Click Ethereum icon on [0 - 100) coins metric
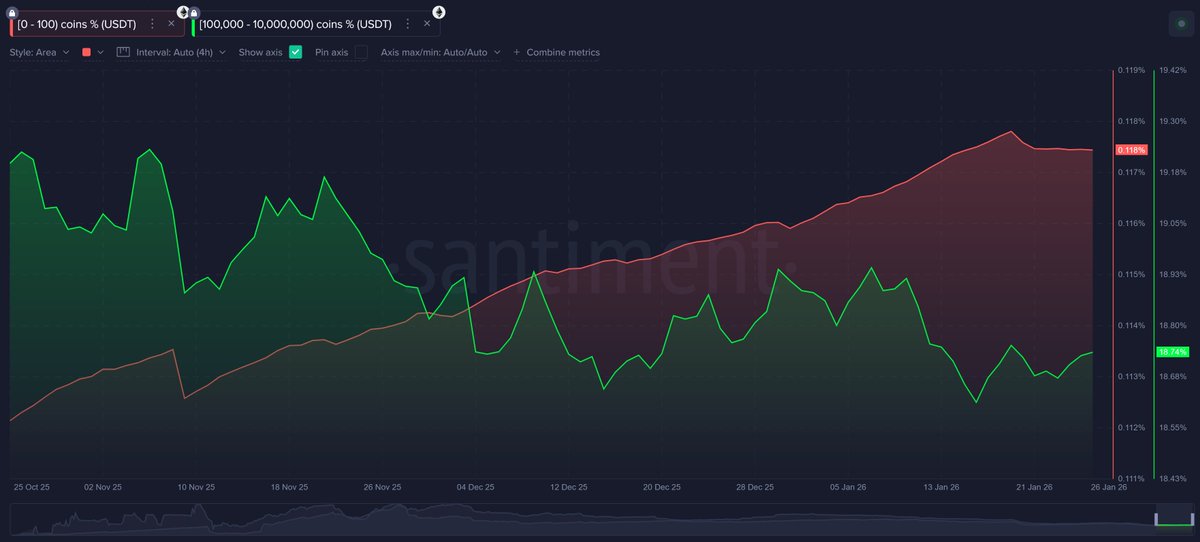The image size is (1200, 542). point(183,11)
